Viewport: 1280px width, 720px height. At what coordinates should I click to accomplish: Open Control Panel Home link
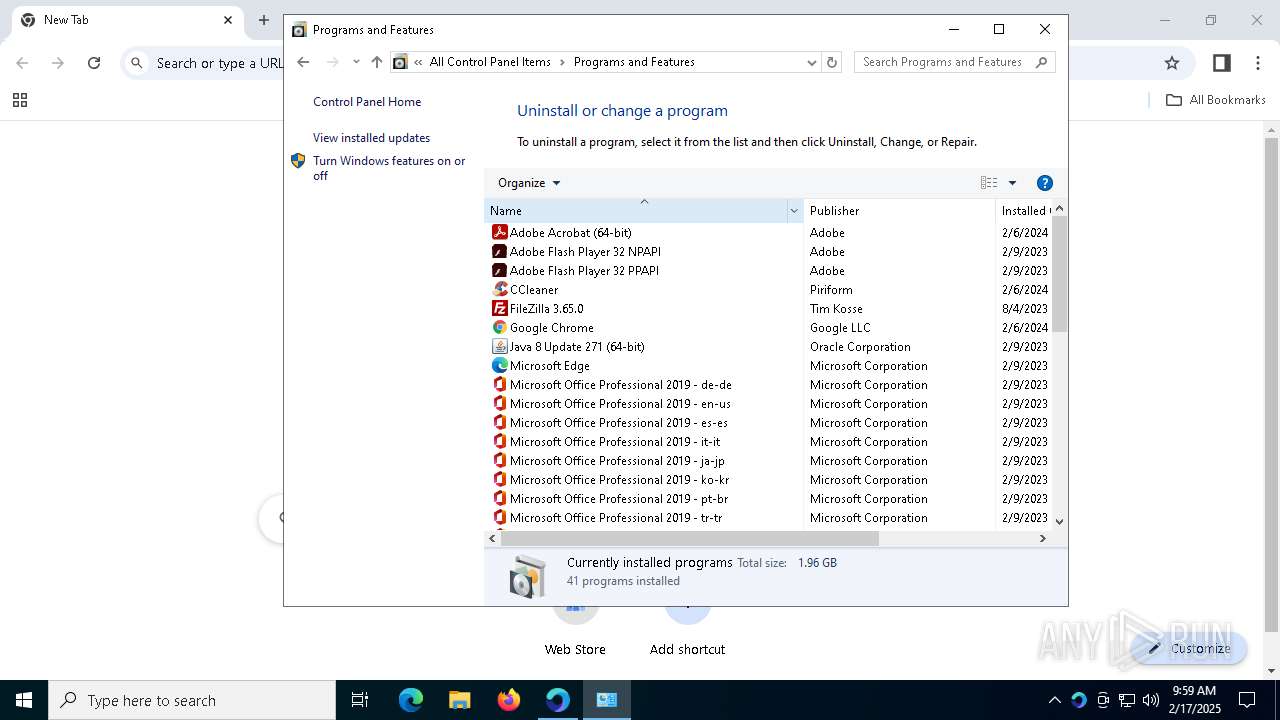pyautogui.click(x=367, y=102)
